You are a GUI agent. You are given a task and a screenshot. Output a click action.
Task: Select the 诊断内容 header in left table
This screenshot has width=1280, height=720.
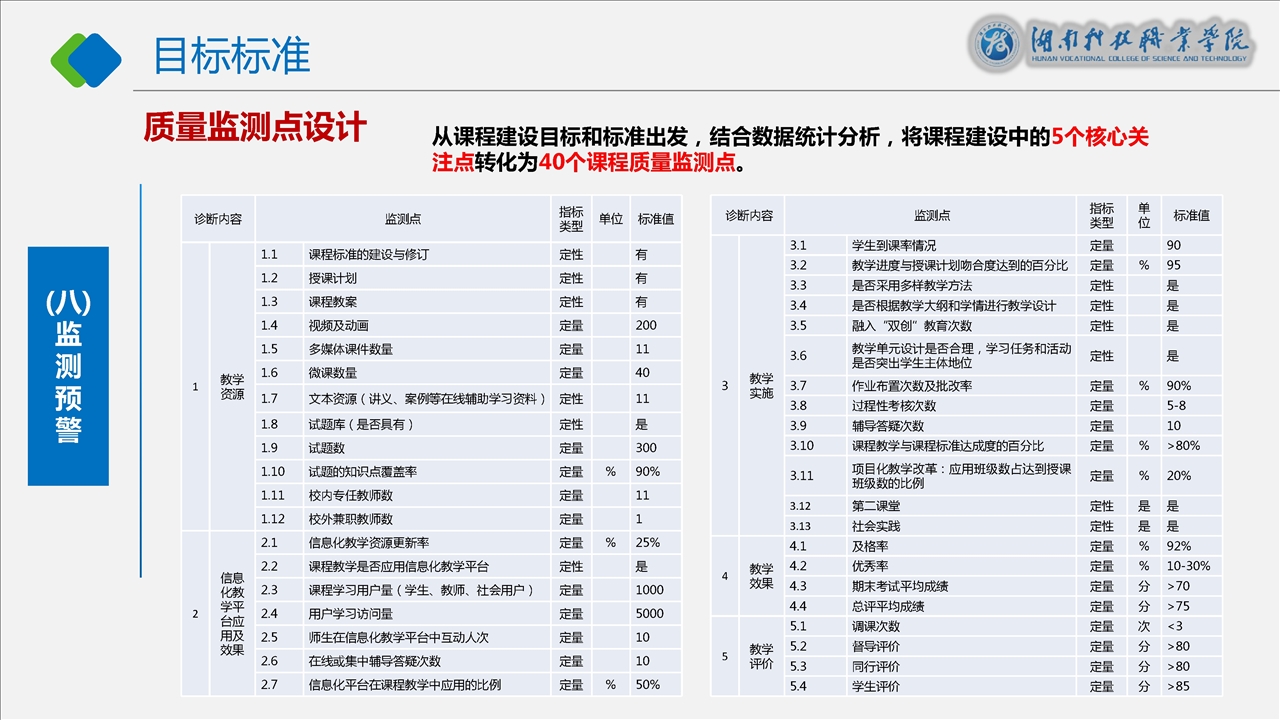pos(218,218)
